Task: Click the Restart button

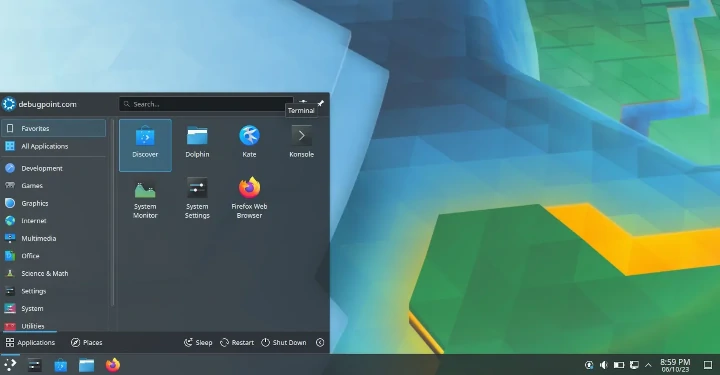Action: click(x=237, y=342)
